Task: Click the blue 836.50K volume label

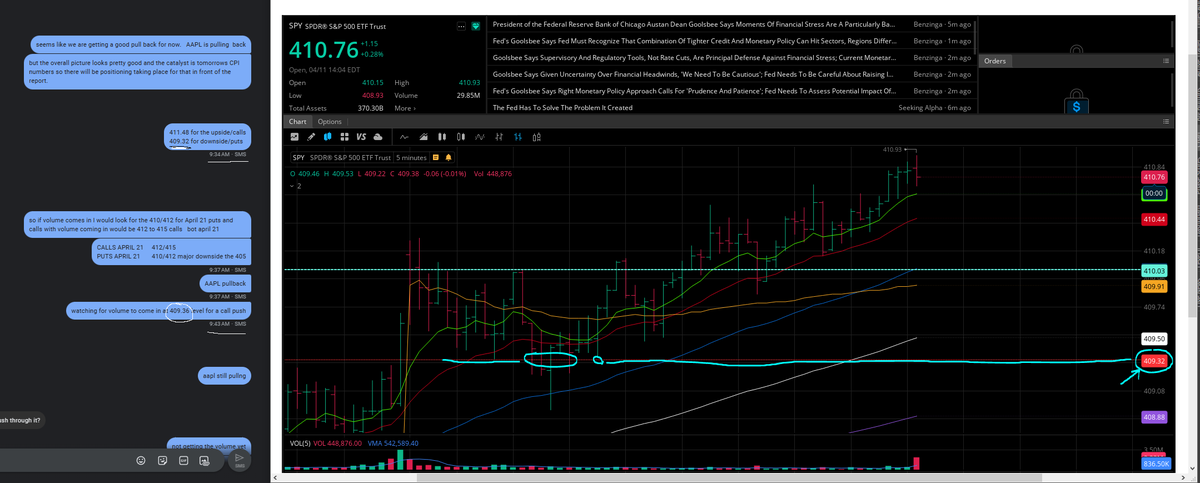Action: coord(1154,465)
